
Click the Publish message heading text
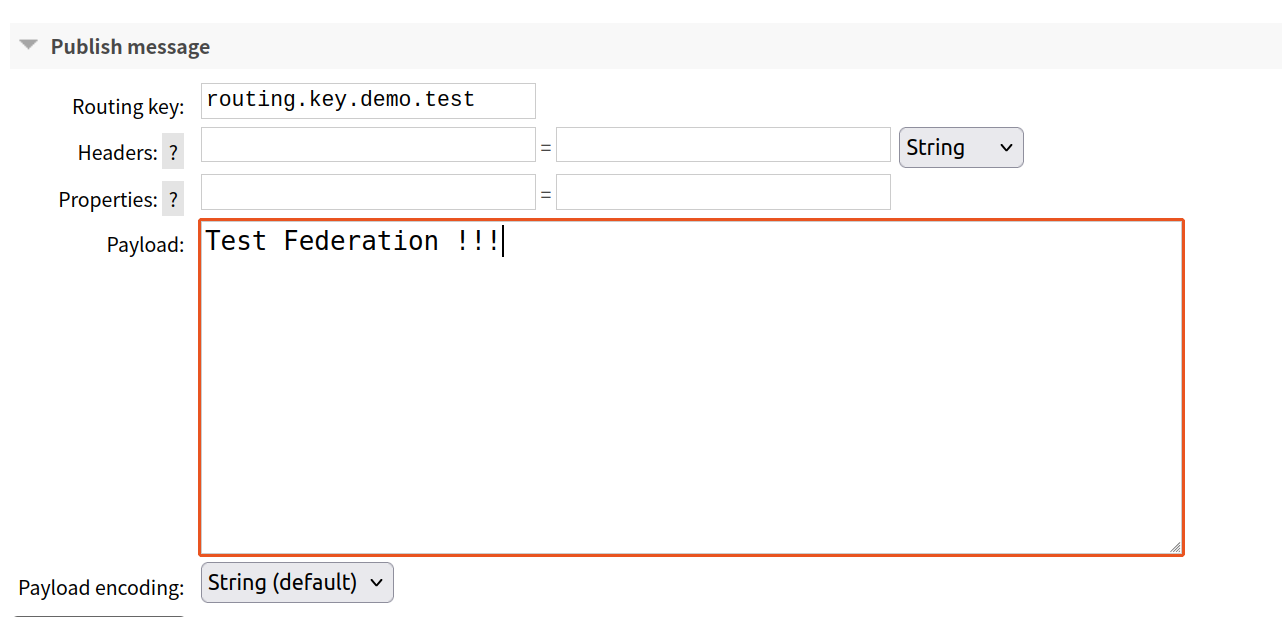(130, 47)
